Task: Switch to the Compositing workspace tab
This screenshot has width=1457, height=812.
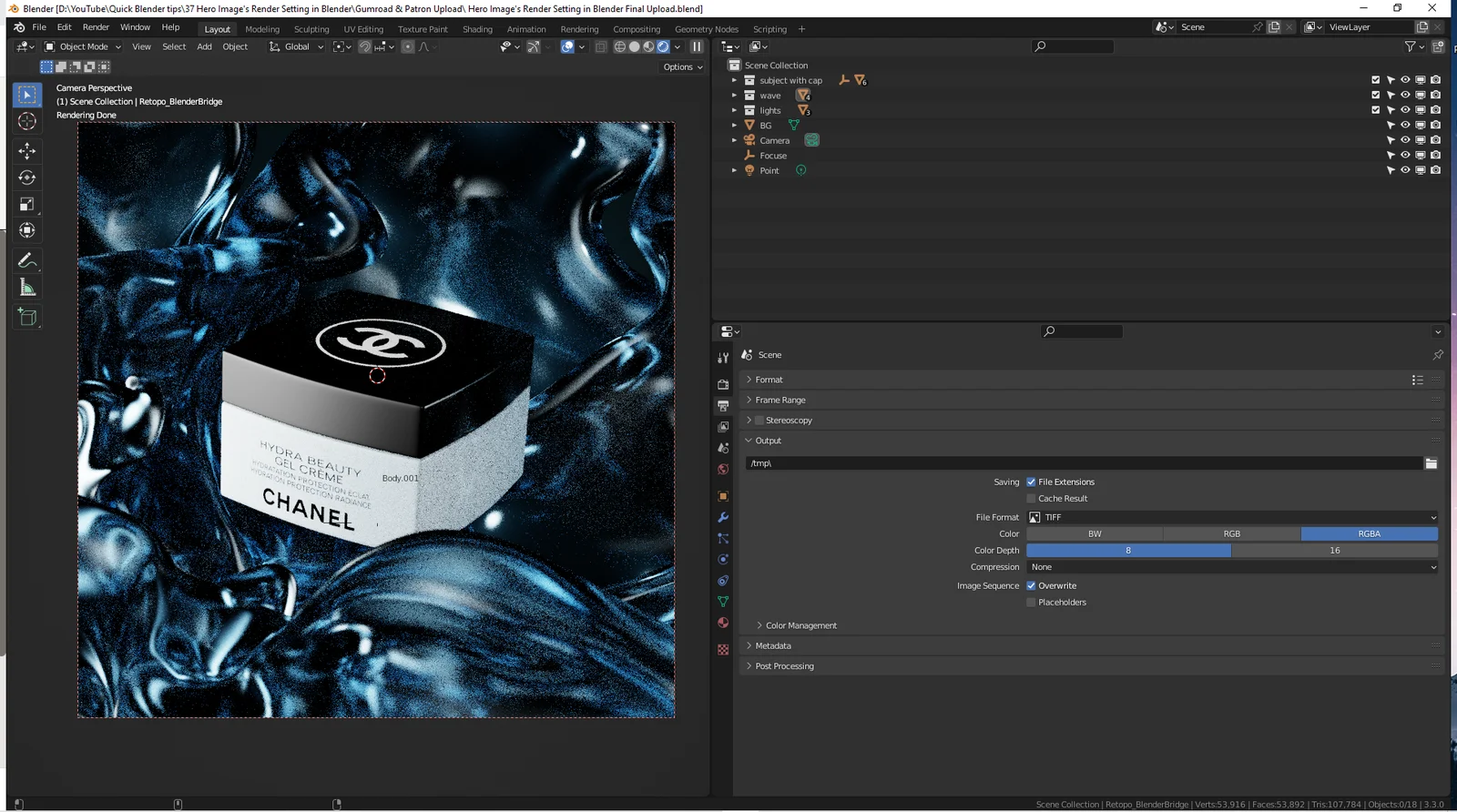Action: click(x=637, y=29)
